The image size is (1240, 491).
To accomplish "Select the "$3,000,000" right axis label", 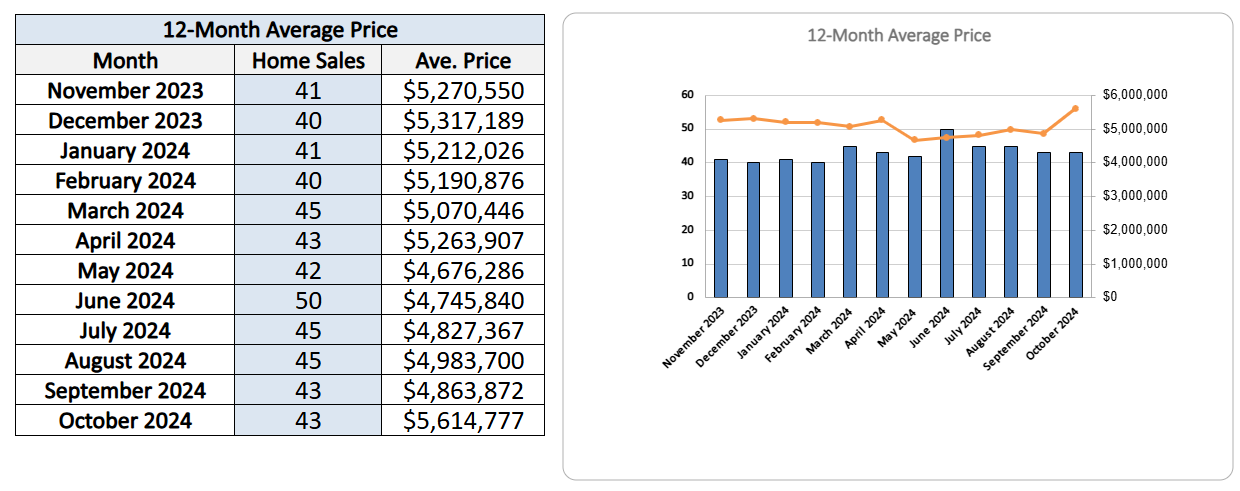I will pos(1135,196).
